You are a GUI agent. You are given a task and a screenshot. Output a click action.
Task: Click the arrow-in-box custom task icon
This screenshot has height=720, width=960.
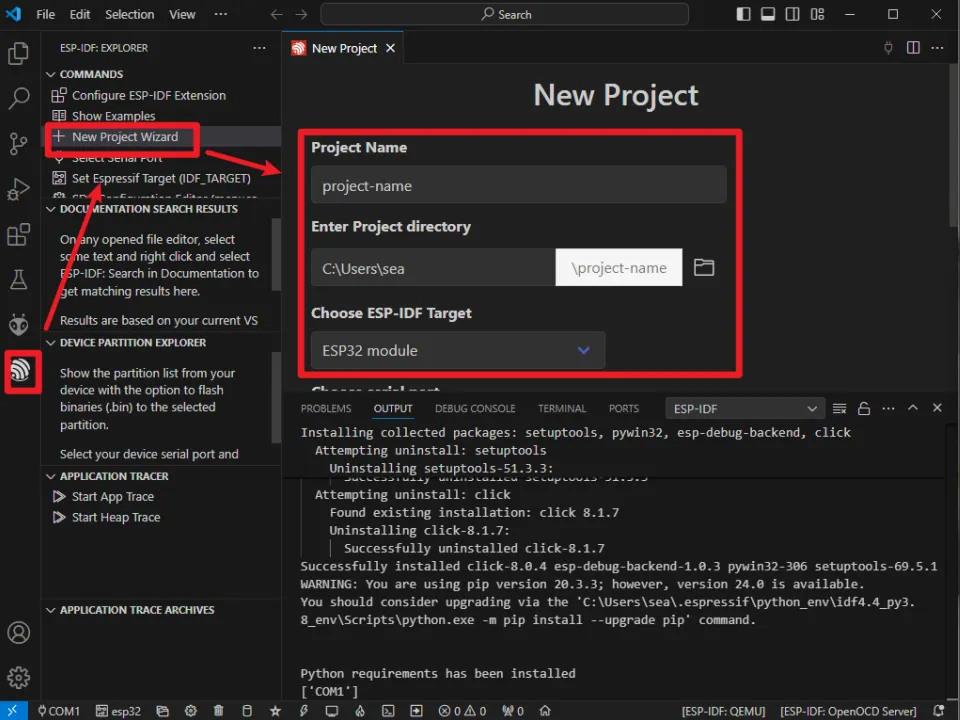(x=416, y=711)
